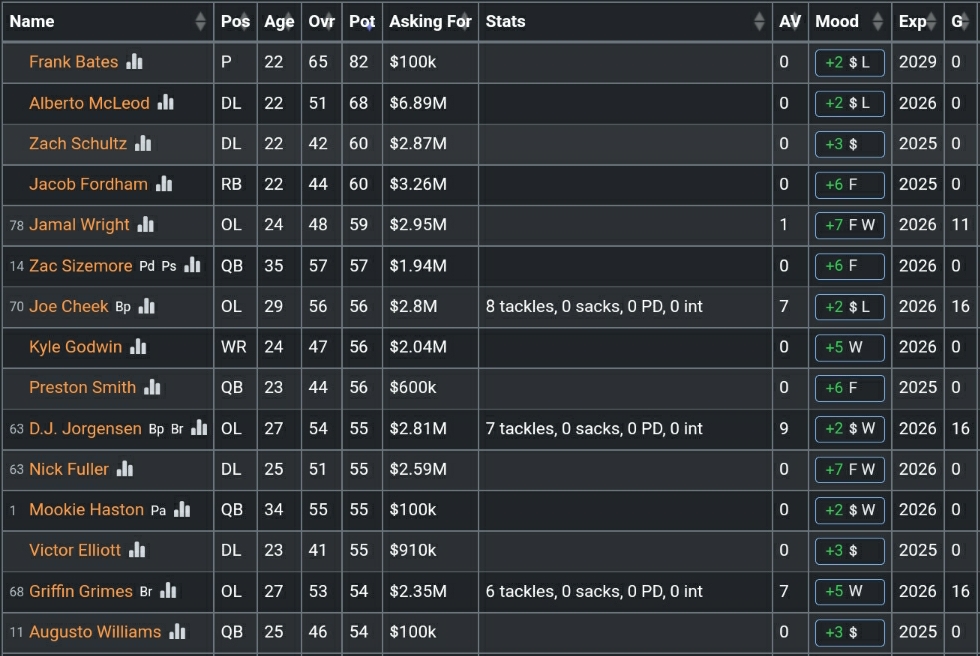Image resolution: width=980 pixels, height=656 pixels.
Task: Click the chart icon for Zac Sizemore
Action: (192, 266)
